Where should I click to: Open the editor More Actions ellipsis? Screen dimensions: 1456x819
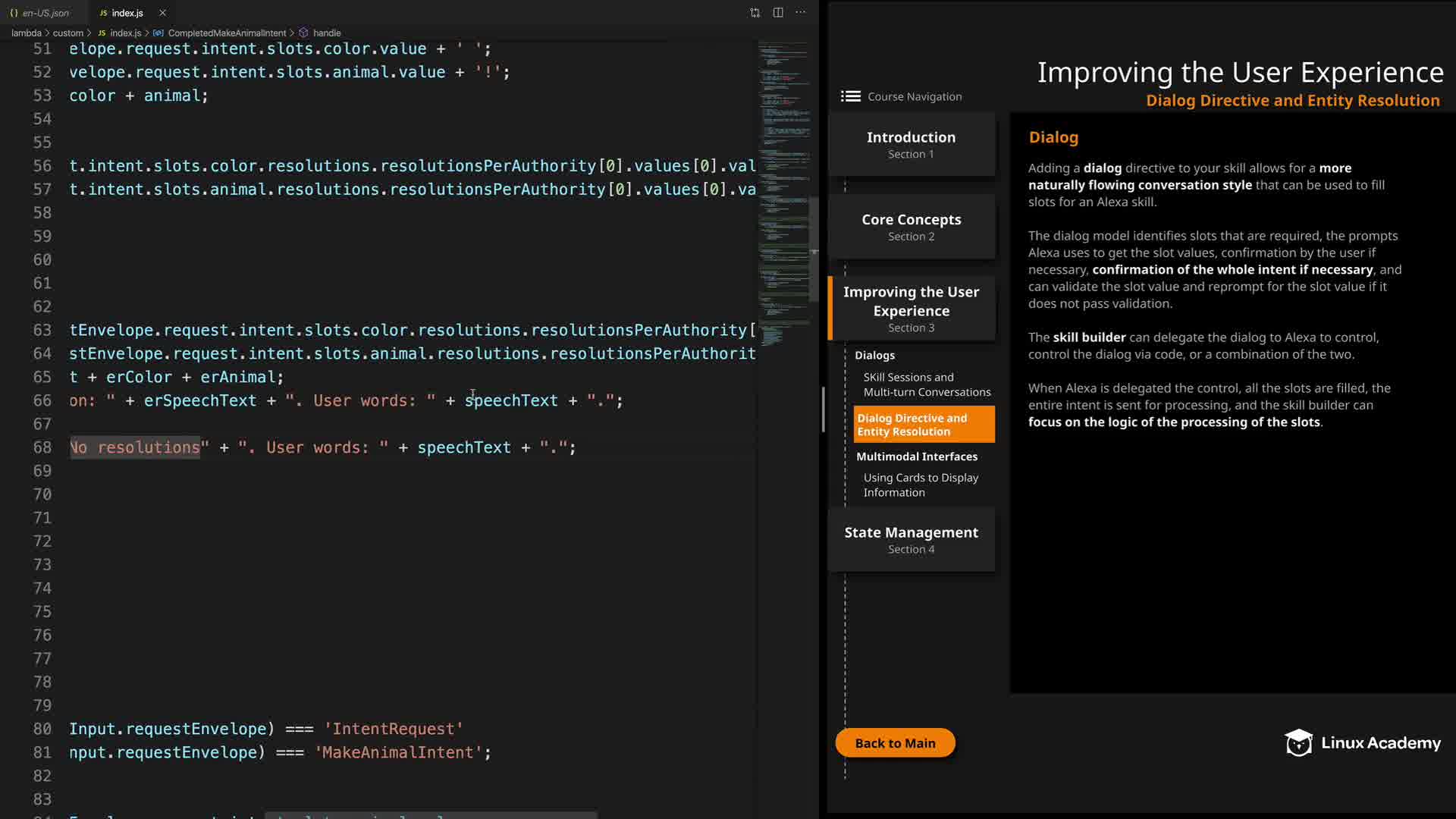[801, 13]
